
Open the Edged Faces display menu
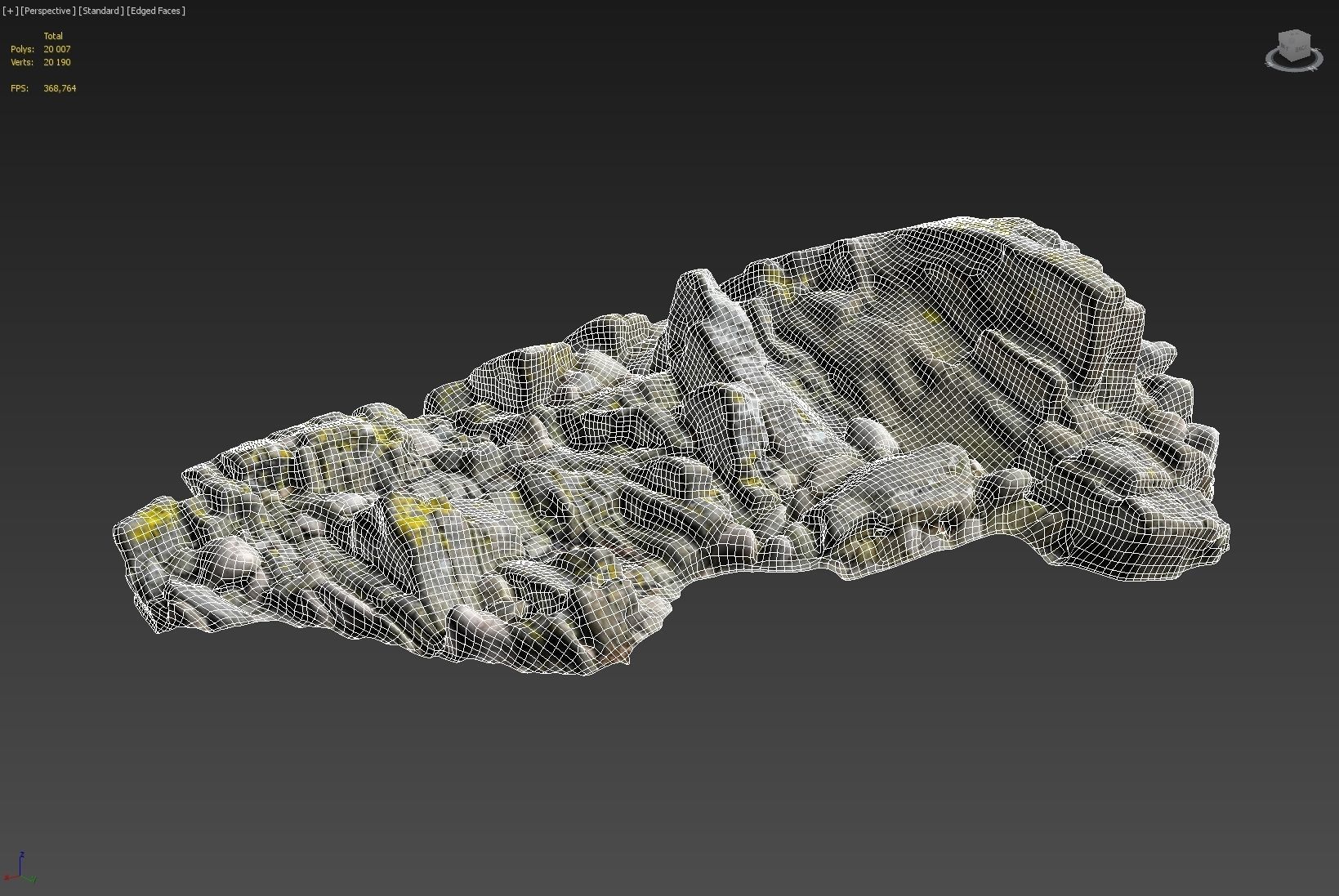156,11
